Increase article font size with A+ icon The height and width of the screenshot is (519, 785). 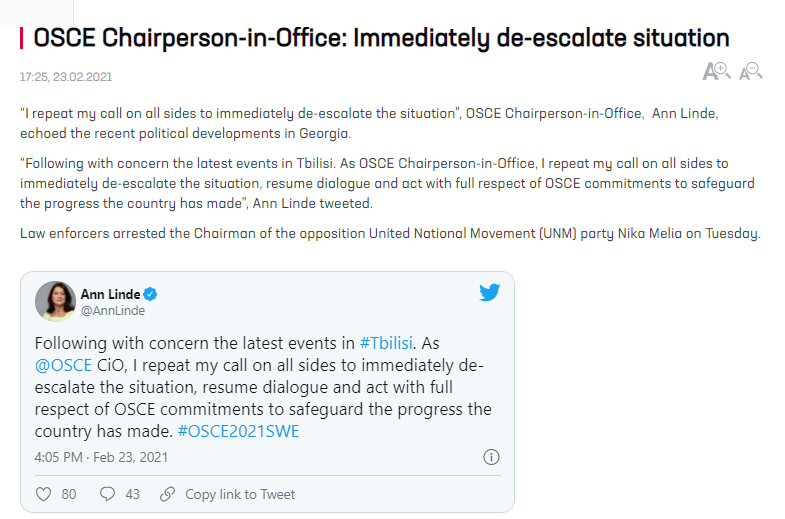tap(716, 71)
